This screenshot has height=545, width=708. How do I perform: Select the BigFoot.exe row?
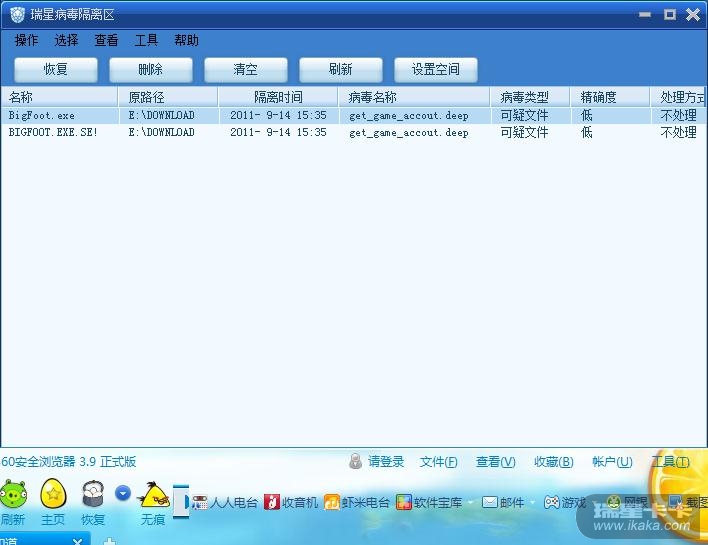353,116
